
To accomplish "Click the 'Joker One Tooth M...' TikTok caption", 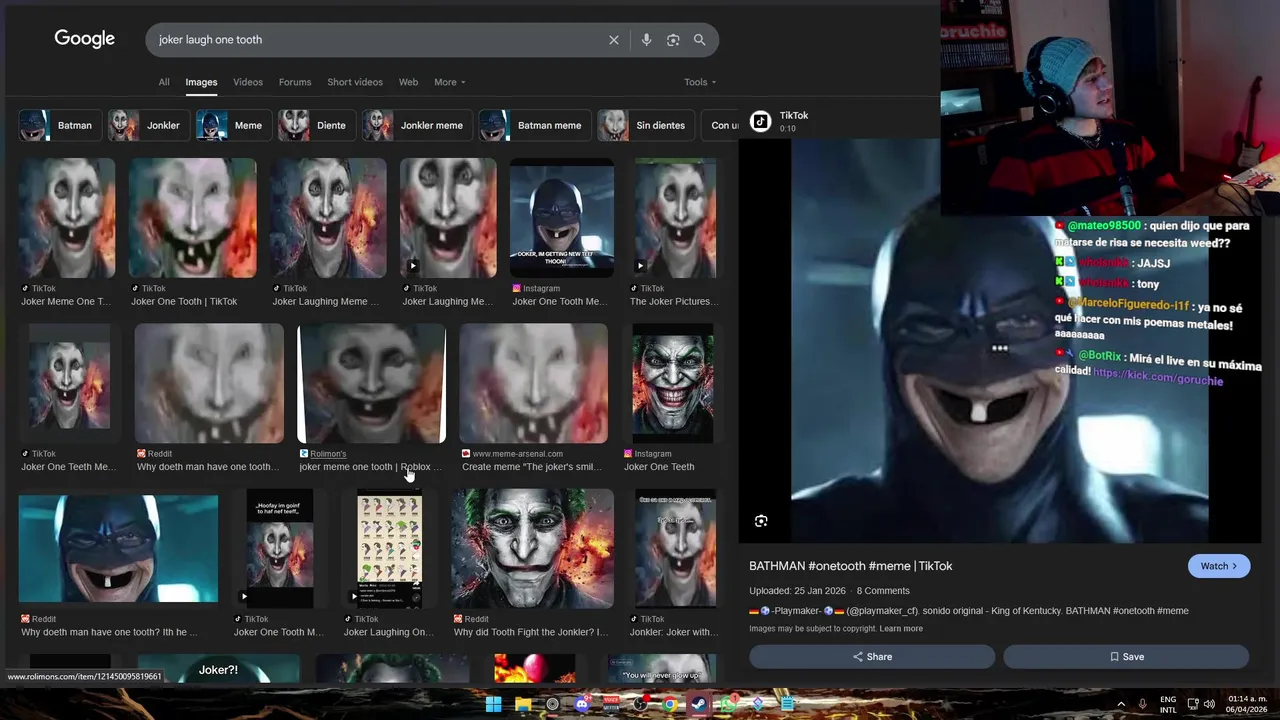I will [279, 632].
